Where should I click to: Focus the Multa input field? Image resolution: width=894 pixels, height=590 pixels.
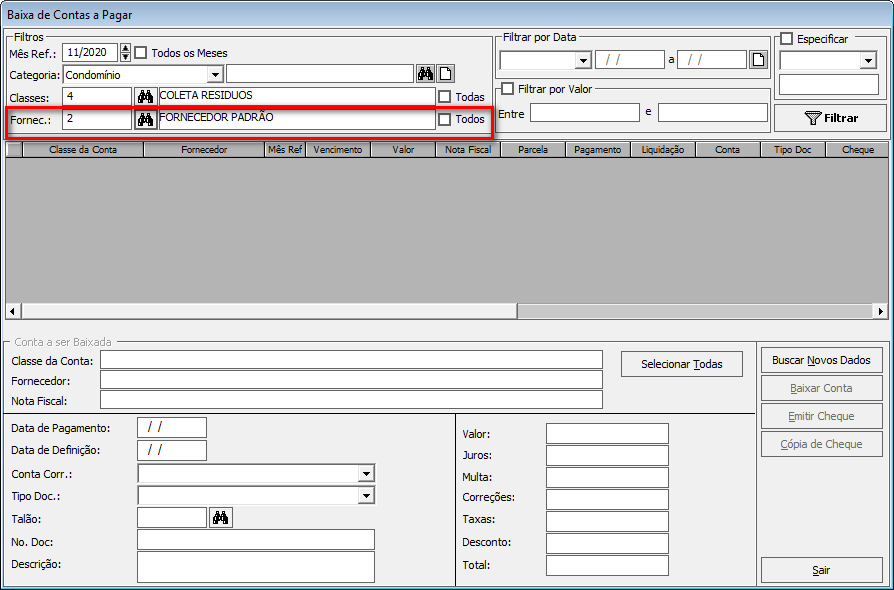pyautogui.click(x=607, y=477)
